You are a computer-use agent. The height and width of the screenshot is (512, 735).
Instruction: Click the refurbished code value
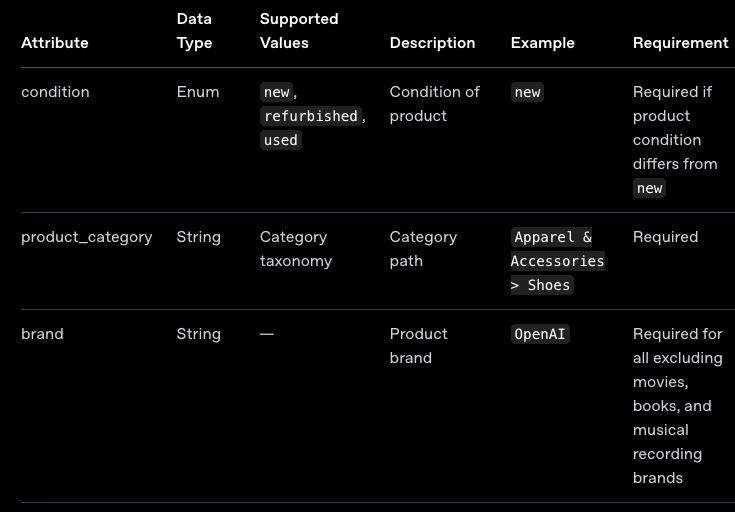point(311,116)
